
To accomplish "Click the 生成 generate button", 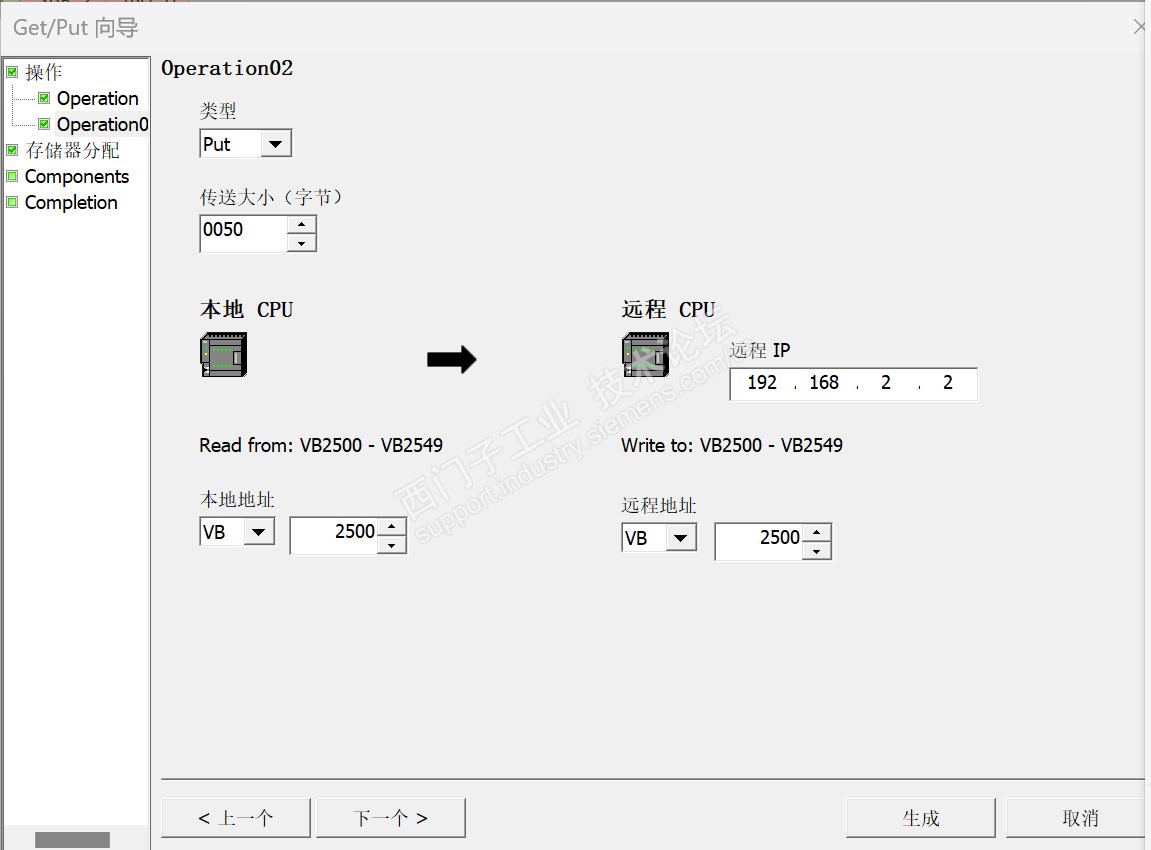I will [x=920, y=818].
